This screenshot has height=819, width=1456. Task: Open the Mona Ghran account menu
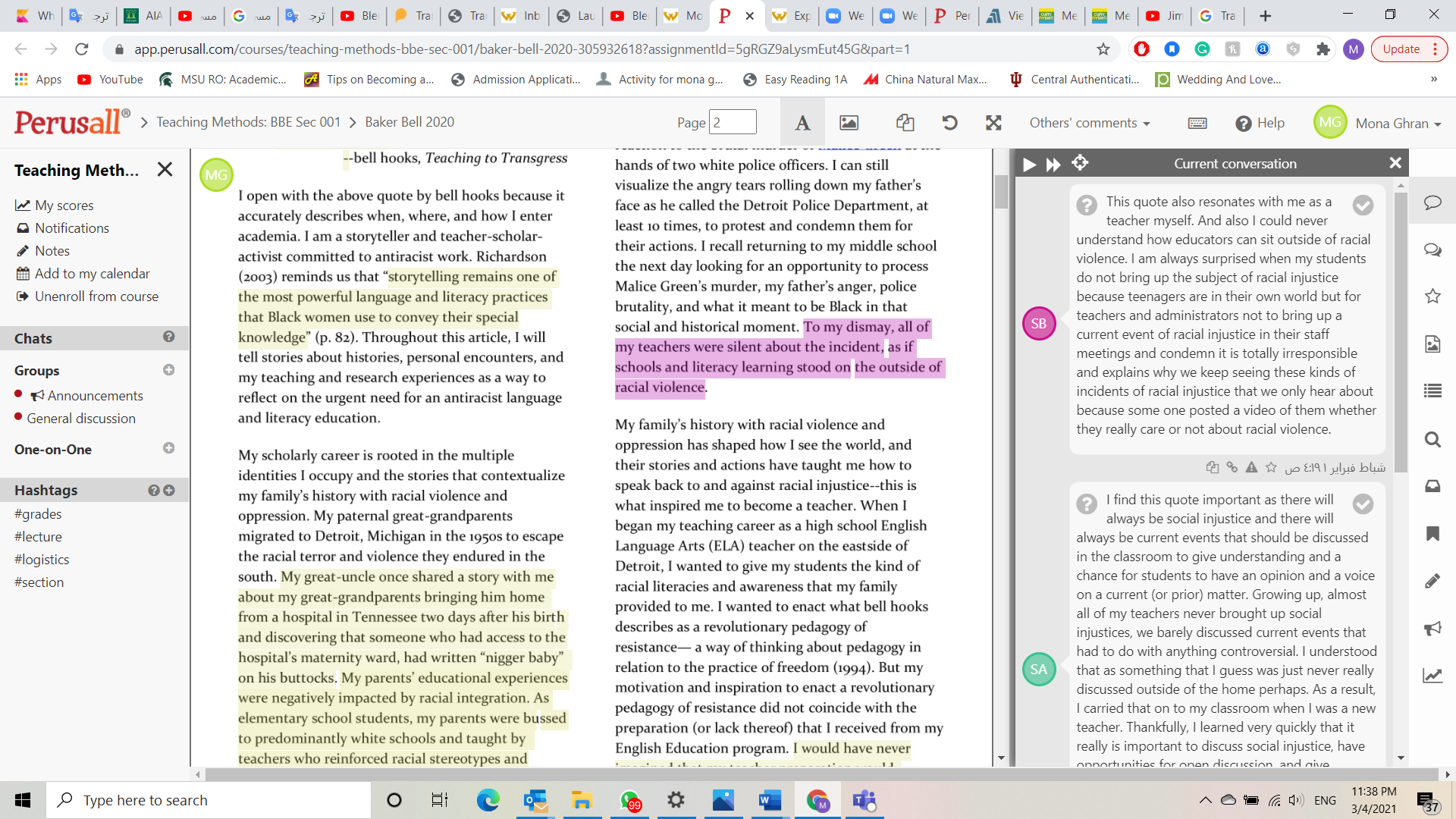(1398, 123)
